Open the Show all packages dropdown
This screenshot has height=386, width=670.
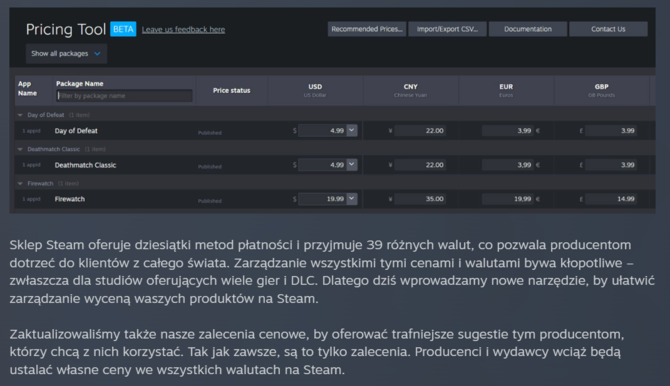[66, 53]
